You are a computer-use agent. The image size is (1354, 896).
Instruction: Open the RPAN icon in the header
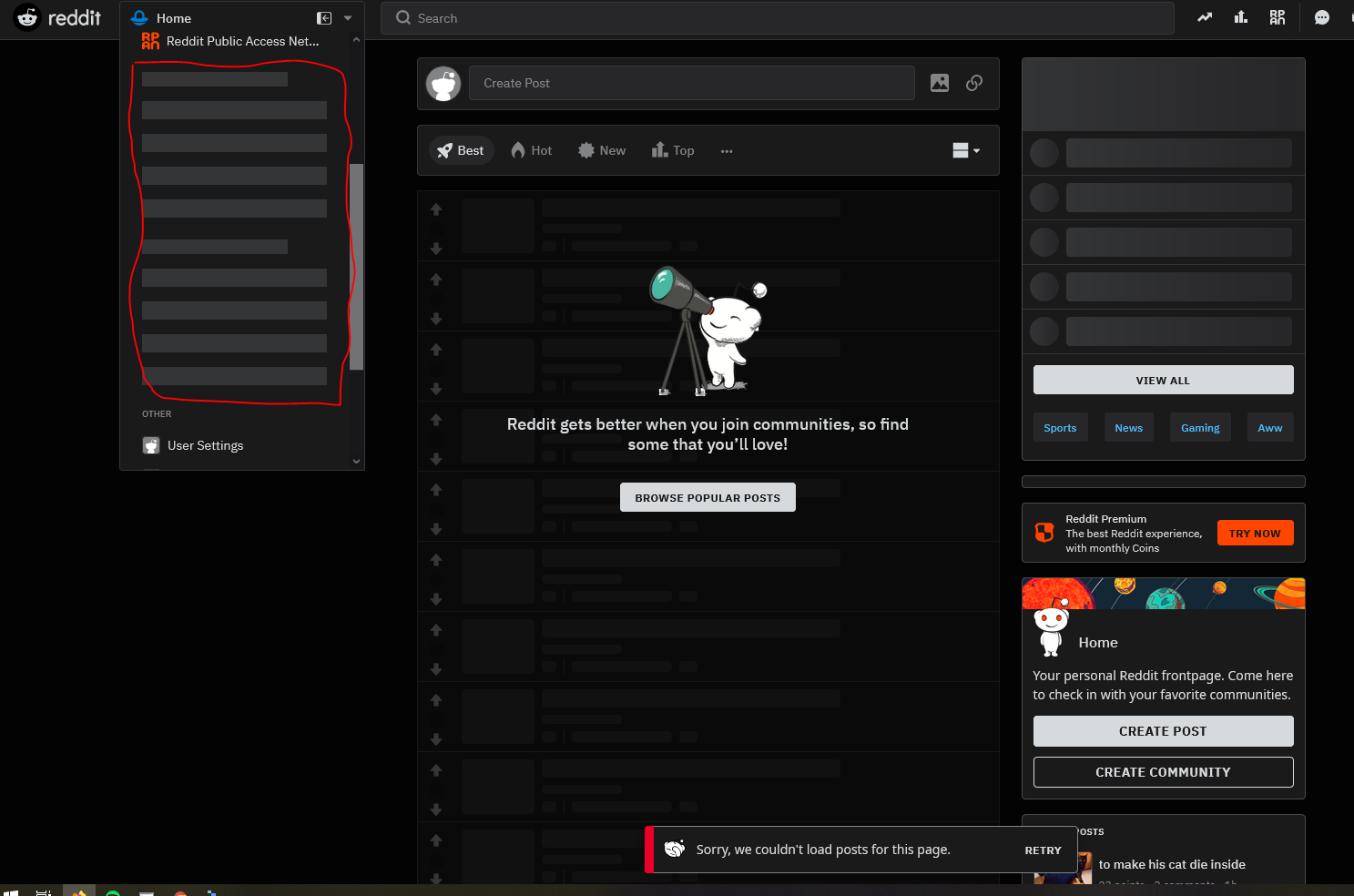coord(1278,17)
